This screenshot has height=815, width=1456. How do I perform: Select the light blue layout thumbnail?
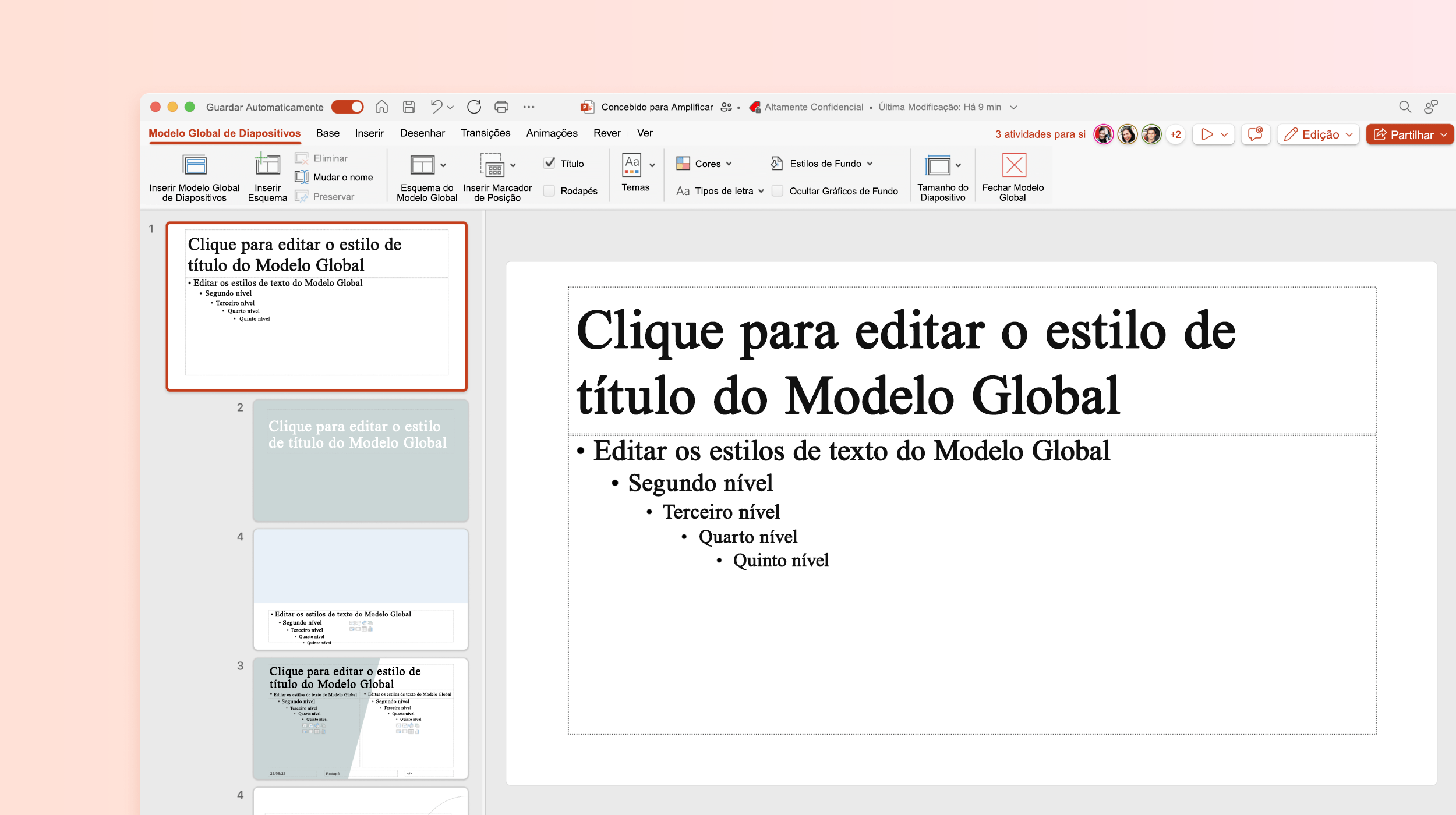coord(361,589)
